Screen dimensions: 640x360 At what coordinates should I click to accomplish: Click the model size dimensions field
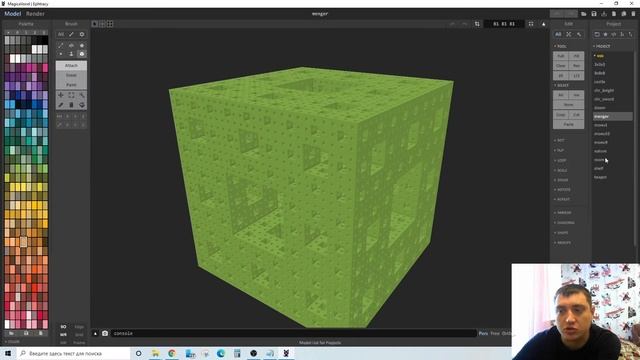point(504,24)
